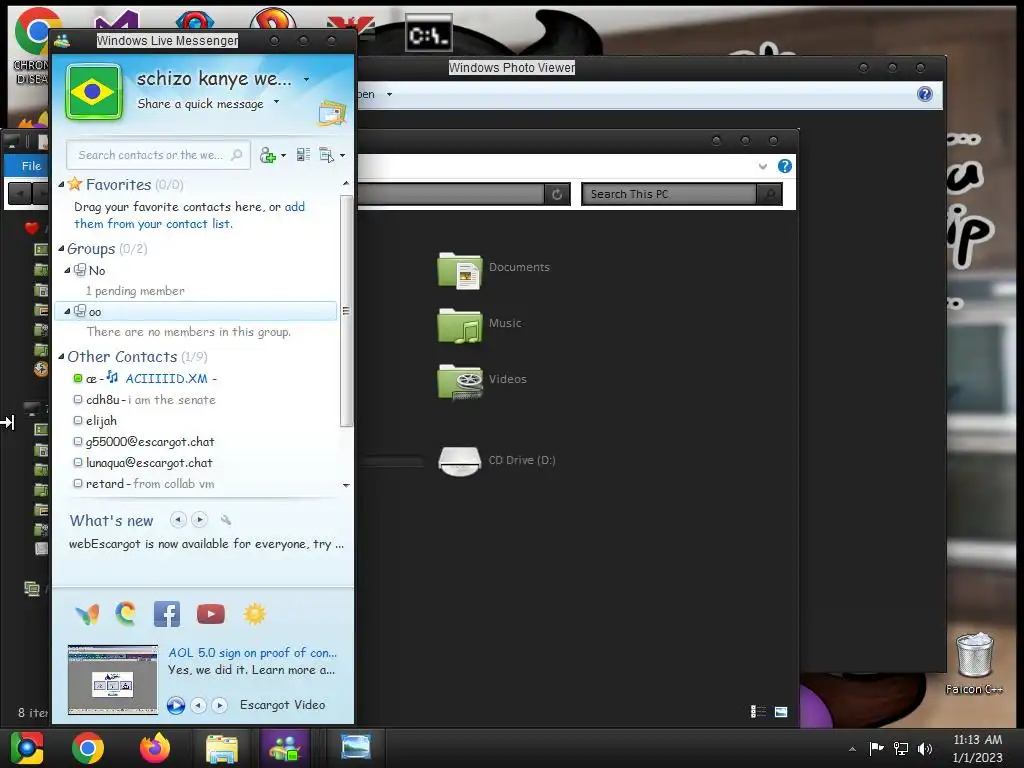Expand the File Explorer ribbon chevron
The width and height of the screenshot is (1024, 768).
[763, 167]
